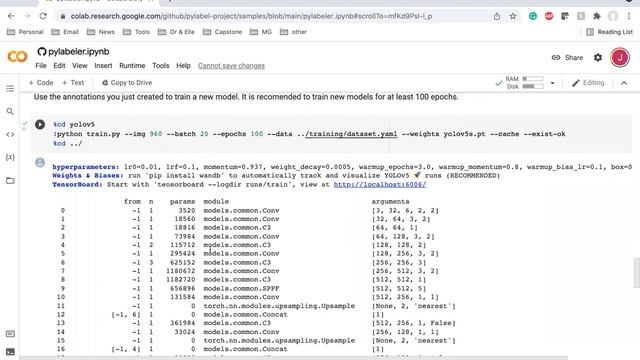Open find and replace search icon
Image resolution: width=640 pixels, height=360 pixels.
[x=10, y=111]
